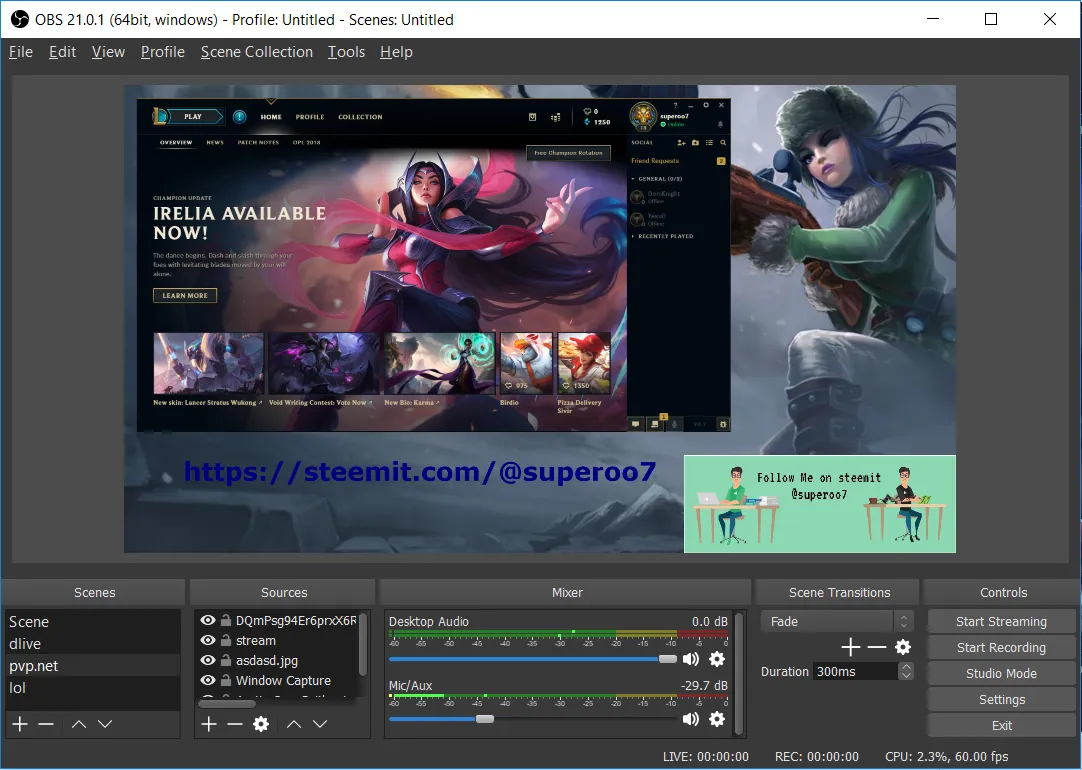1082x770 pixels.
Task: Click the Sources horizontal scrollbar
Action: pyautogui.click(x=227, y=704)
